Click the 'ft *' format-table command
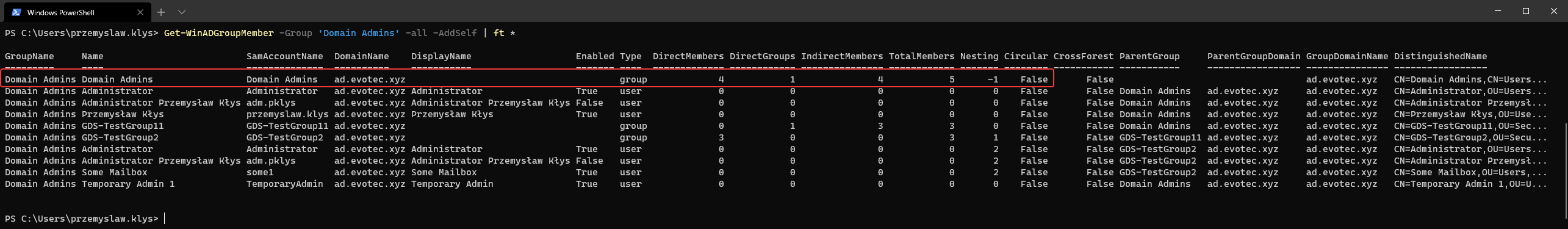Image resolution: width=1568 pixels, height=229 pixels. point(504,33)
